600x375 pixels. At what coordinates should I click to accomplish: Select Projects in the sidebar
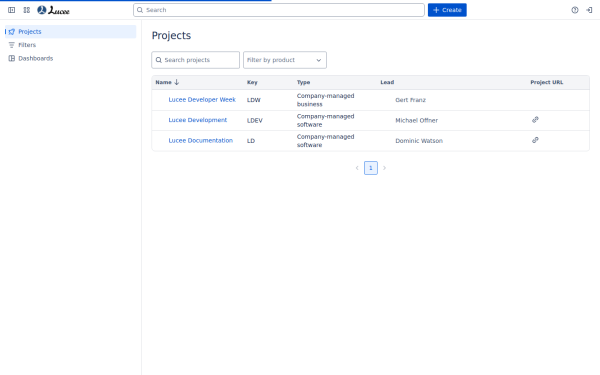pyautogui.click(x=70, y=31)
